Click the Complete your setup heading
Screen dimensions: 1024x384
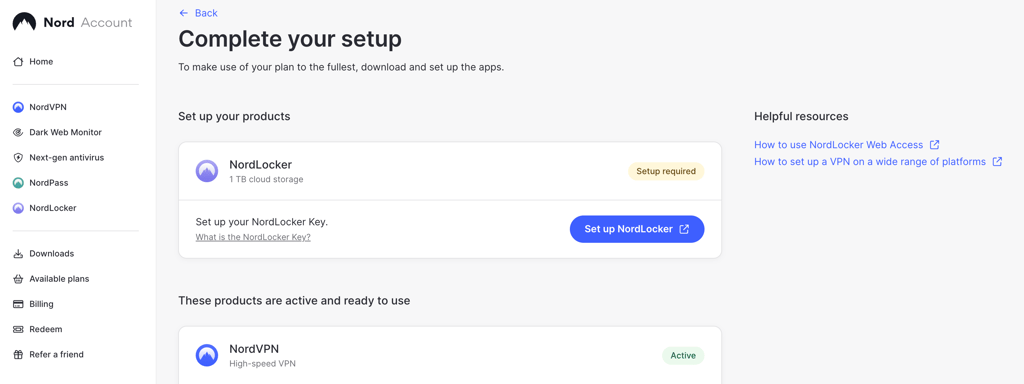[x=290, y=39]
